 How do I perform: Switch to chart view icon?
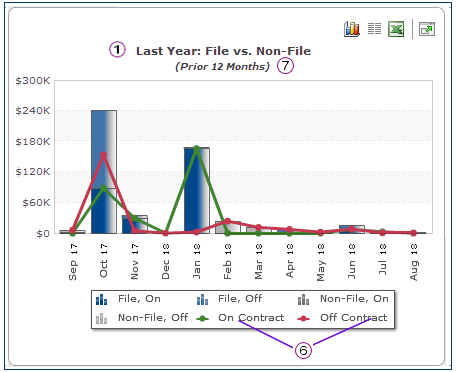[x=352, y=29]
